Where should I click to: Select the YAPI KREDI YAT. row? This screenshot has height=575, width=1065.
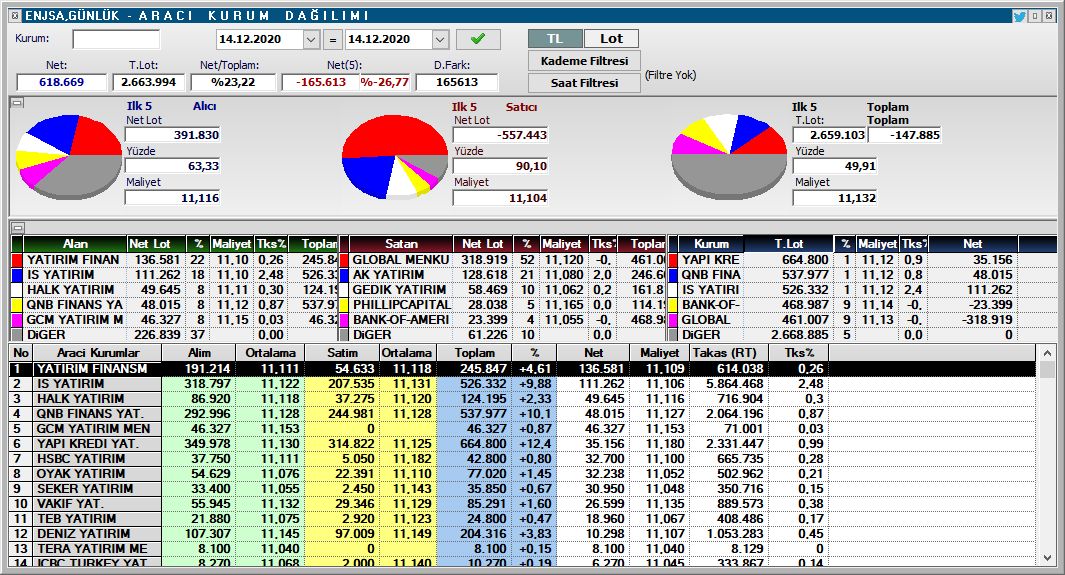pyautogui.click(x=523, y=443)
